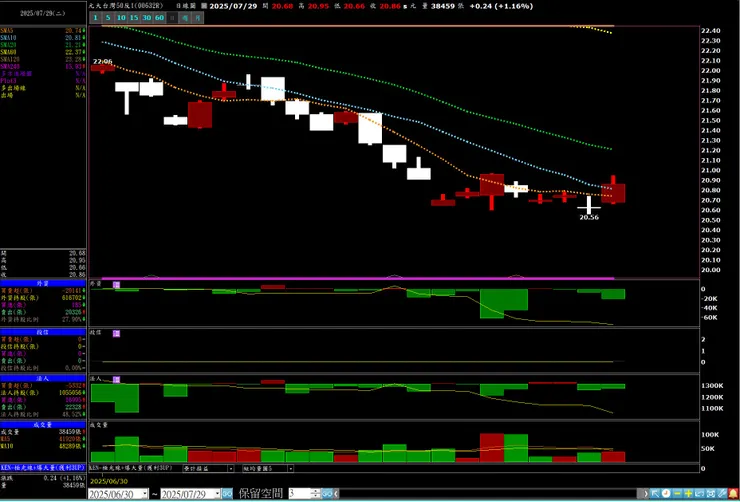Click the pencil drawing tool icon
The image size is (740, 502).
(722, 494)
